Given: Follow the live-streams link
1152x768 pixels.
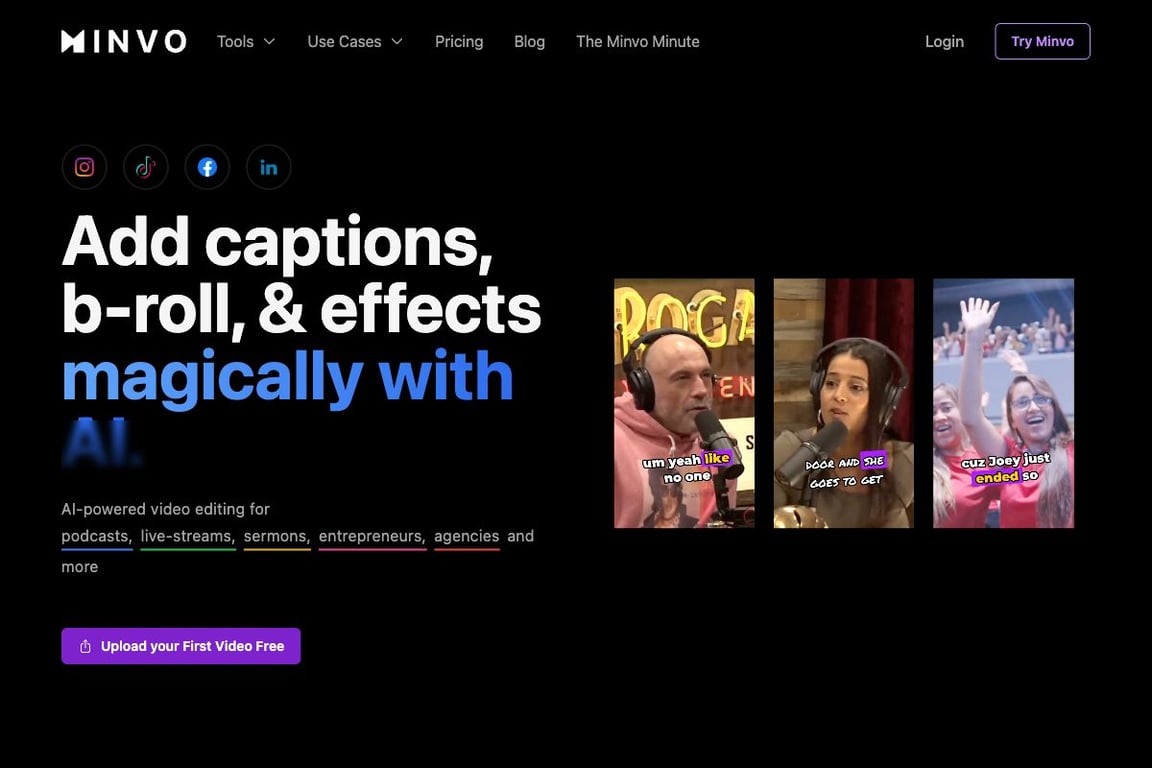Looking at the screenshot, I should 188,537.
